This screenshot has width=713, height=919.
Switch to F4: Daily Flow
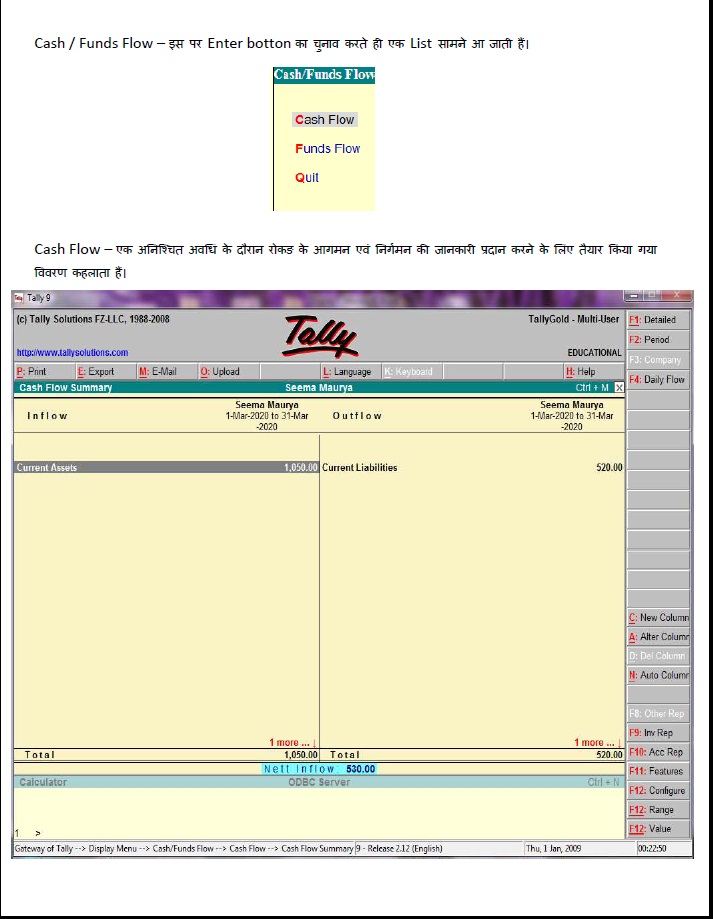point(658,380)
